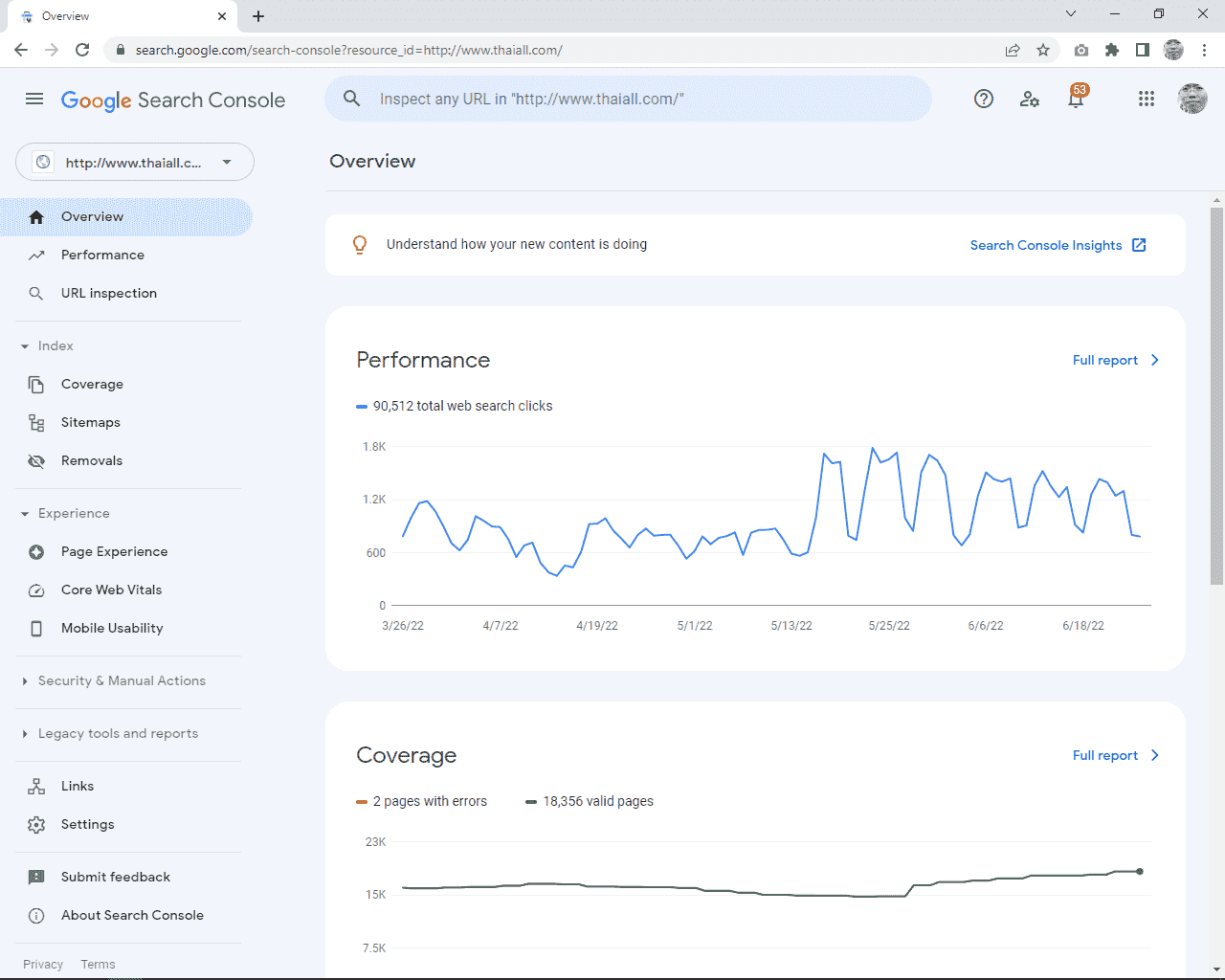The width and height of the screenshot is (1225, 980).
Task: Open the Google apps grid
Action: [1146, 99]
